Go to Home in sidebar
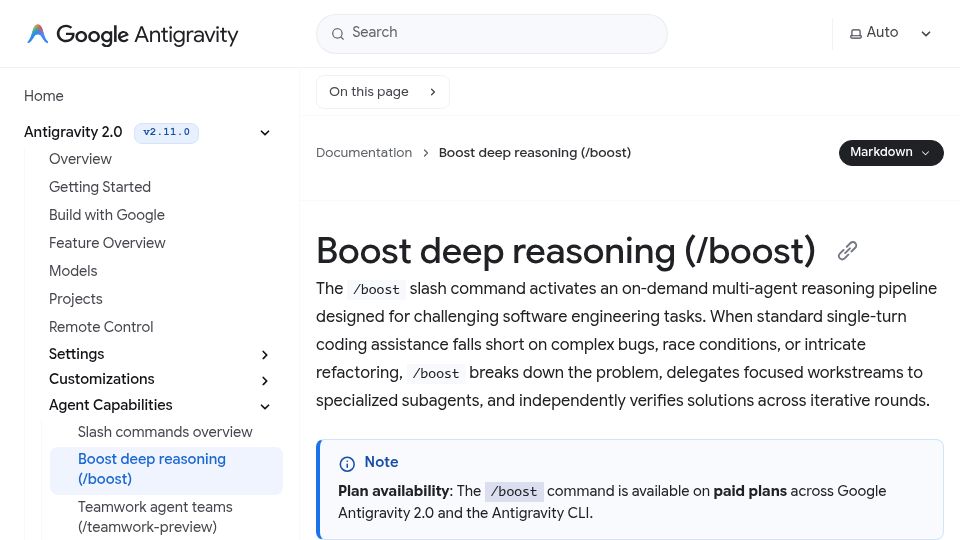This screenshot has width=960, height=540. (x=43, y=96)
